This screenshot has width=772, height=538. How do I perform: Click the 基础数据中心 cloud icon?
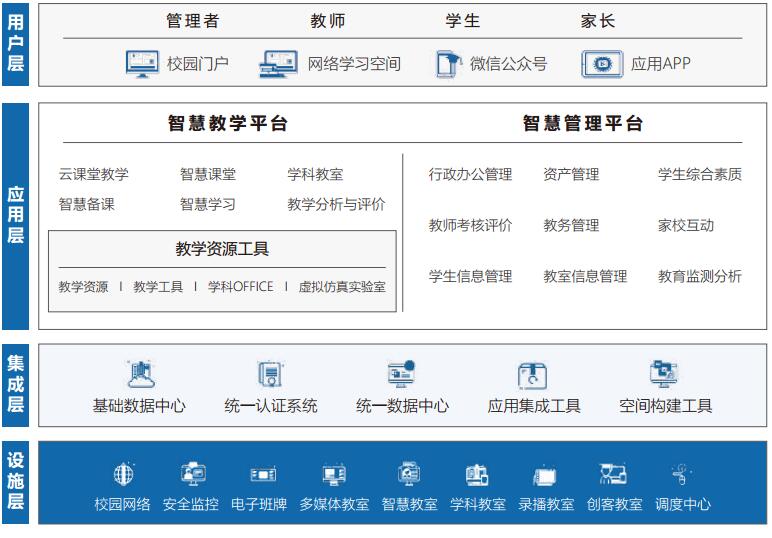pos(140,375)
